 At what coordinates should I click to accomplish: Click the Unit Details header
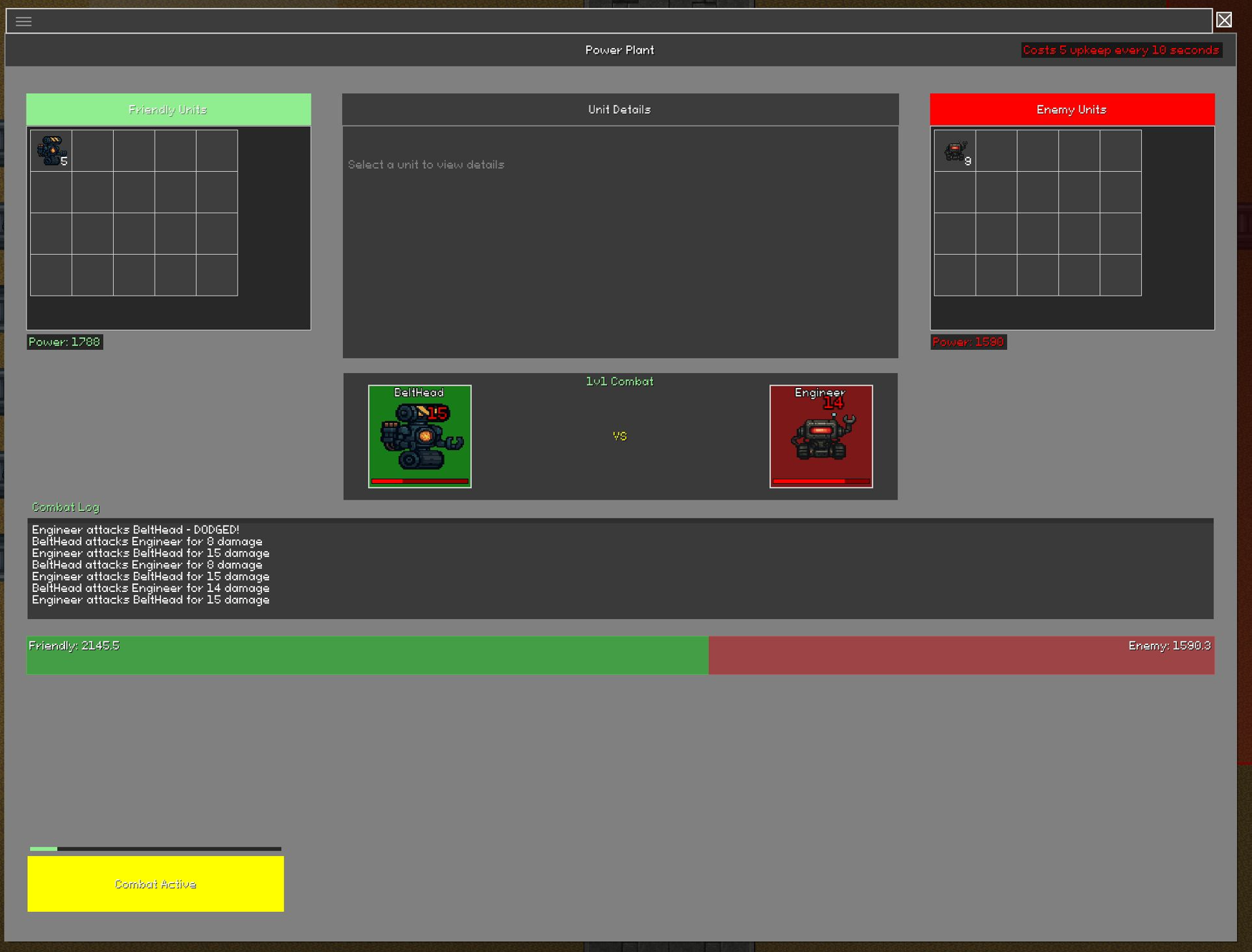tap(620, 110)
